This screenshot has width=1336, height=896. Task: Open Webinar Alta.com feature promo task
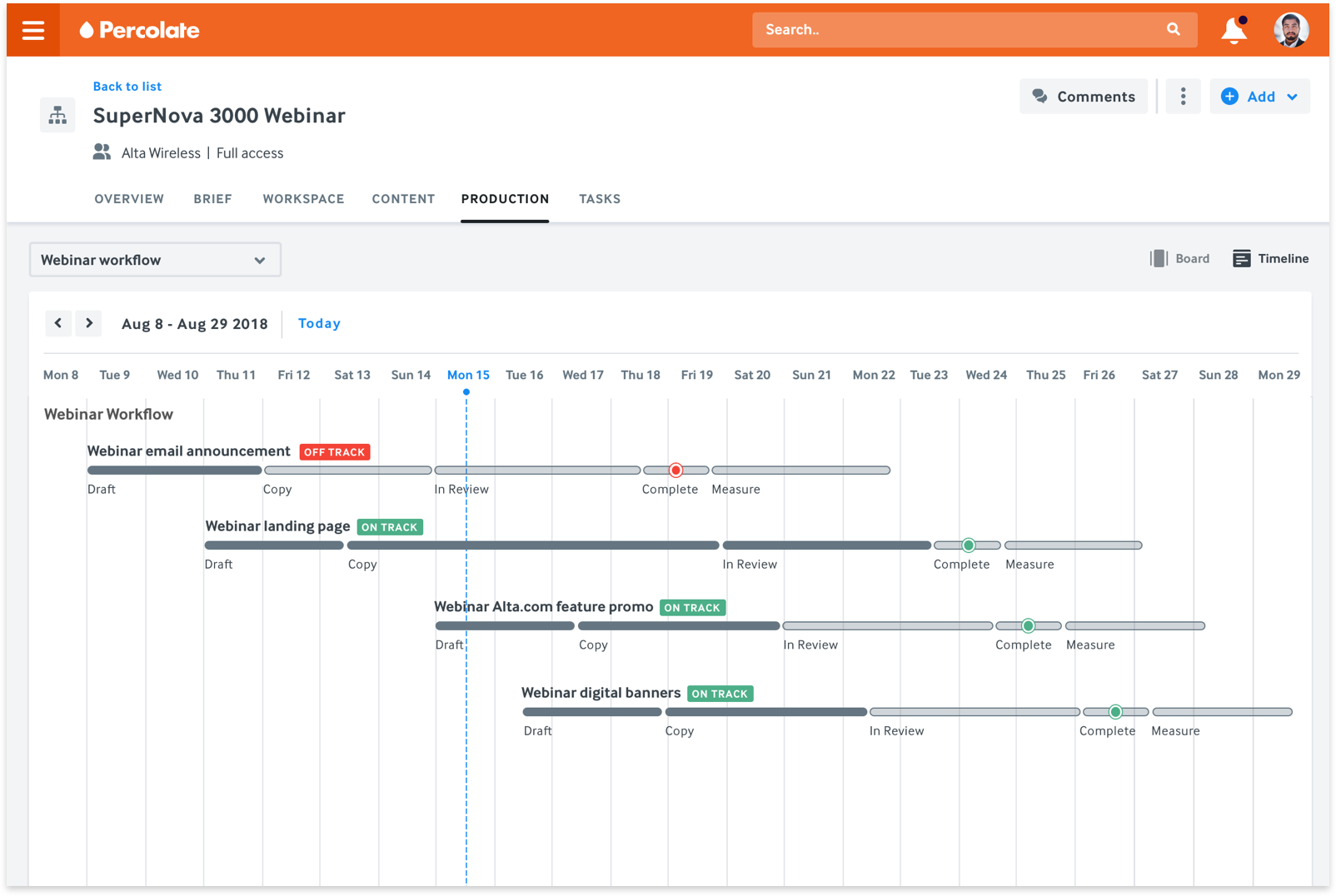543,607
